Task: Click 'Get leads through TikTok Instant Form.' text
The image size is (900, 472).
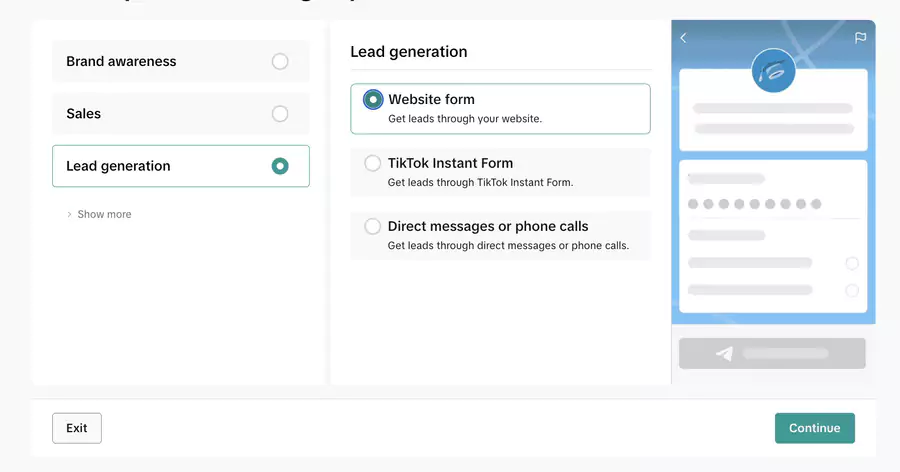Action: (x=480, y=183)
